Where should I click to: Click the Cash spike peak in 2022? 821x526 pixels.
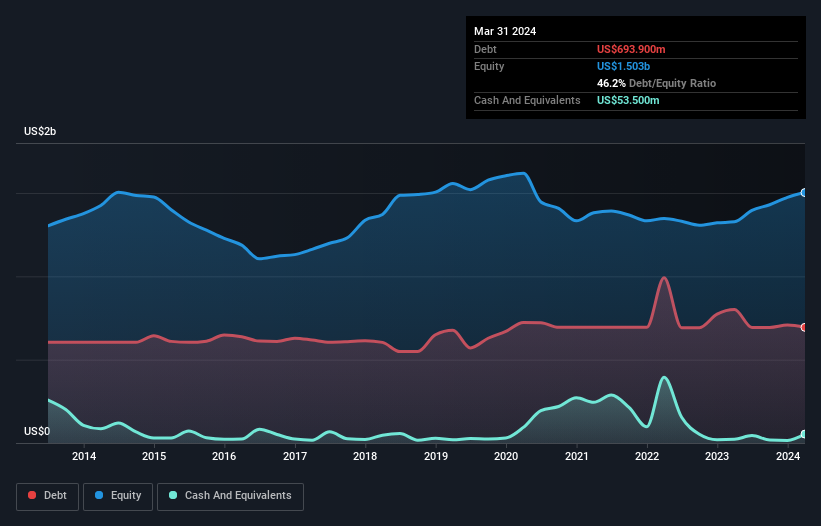coord(664,377)
